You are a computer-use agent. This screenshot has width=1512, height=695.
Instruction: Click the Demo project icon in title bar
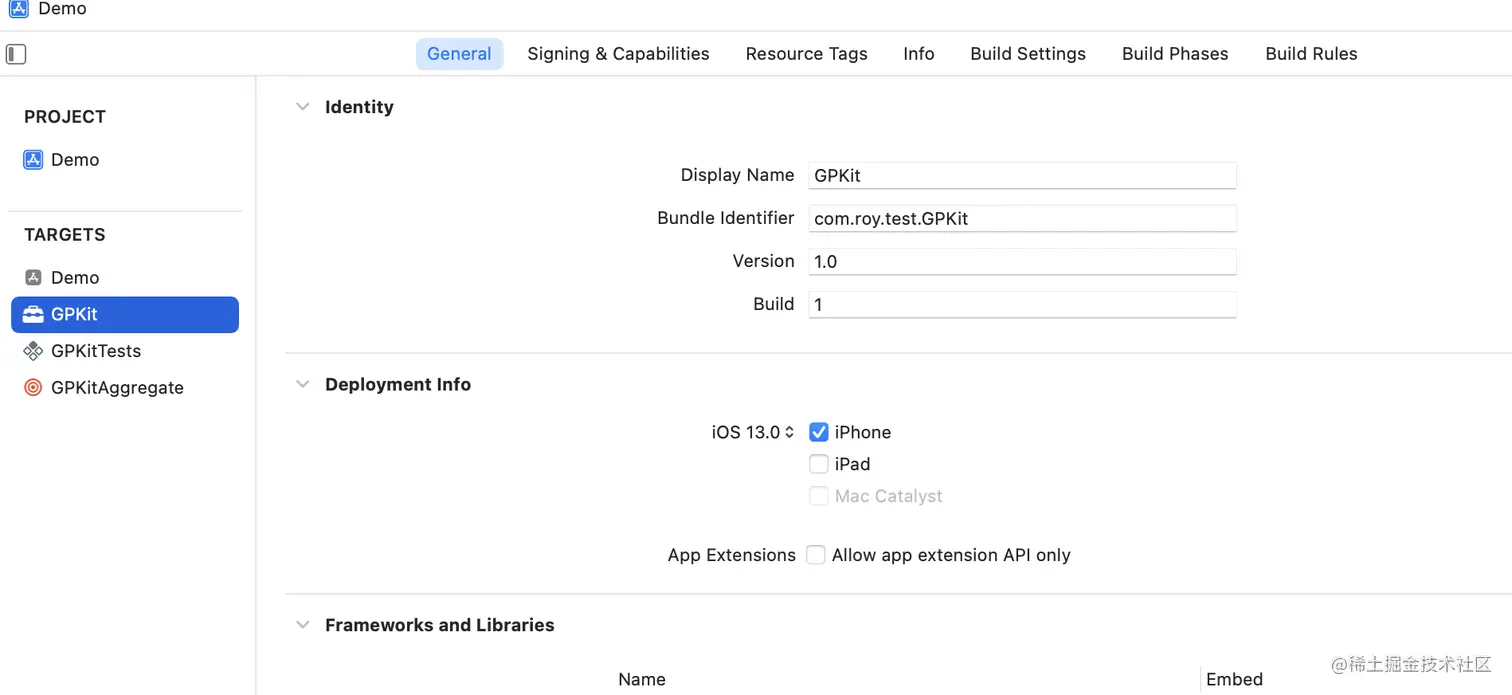tap(18, 8)
